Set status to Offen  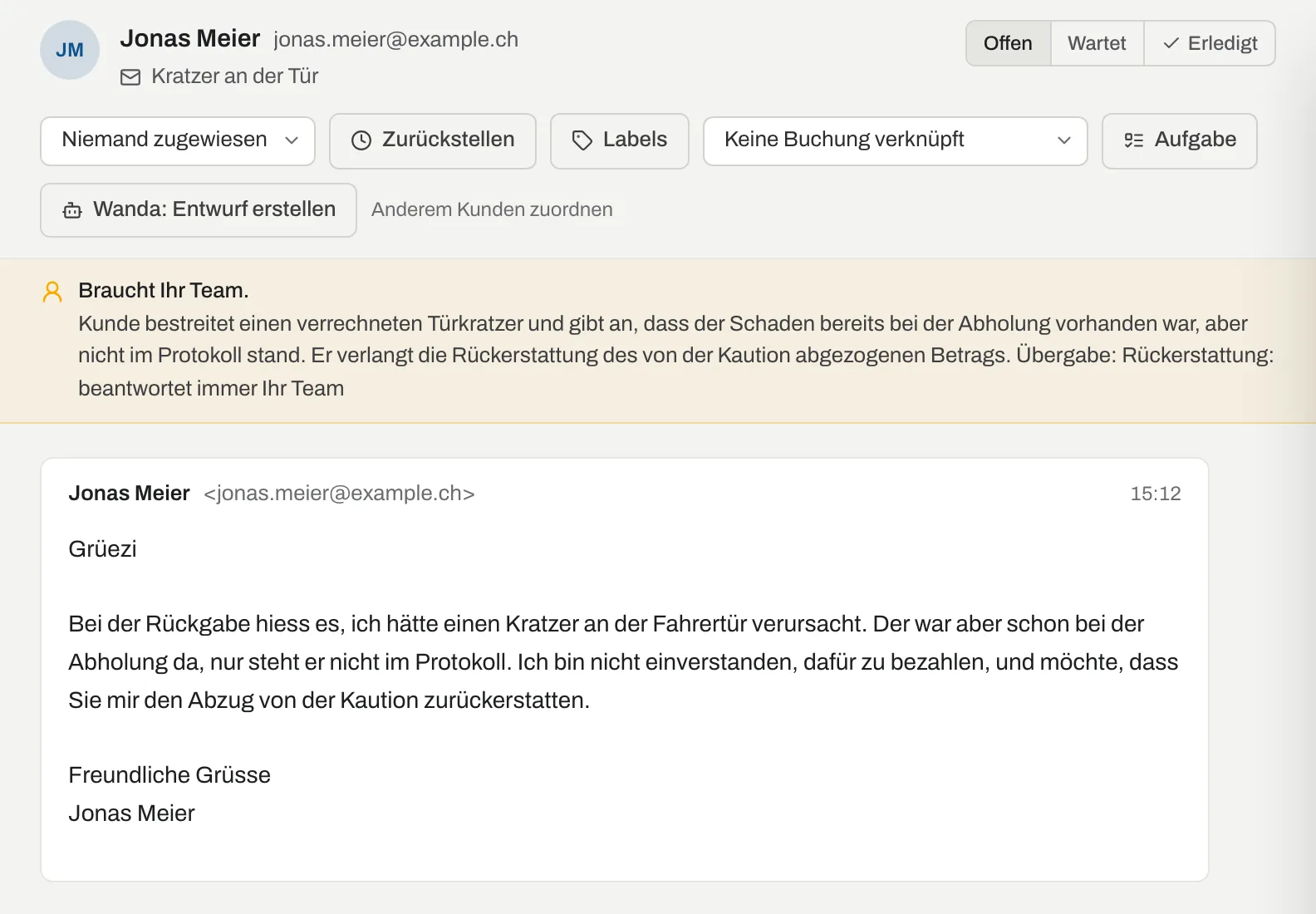[1008, 43]
